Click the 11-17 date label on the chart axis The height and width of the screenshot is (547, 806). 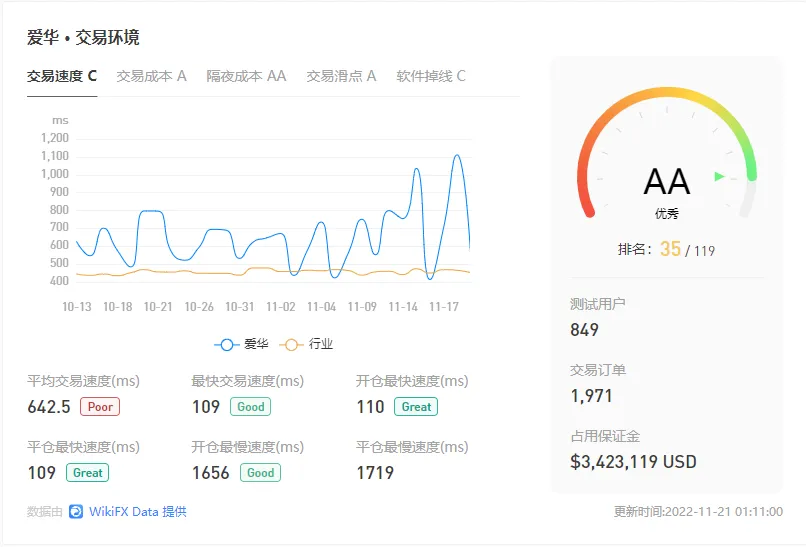tap(444, 307)
